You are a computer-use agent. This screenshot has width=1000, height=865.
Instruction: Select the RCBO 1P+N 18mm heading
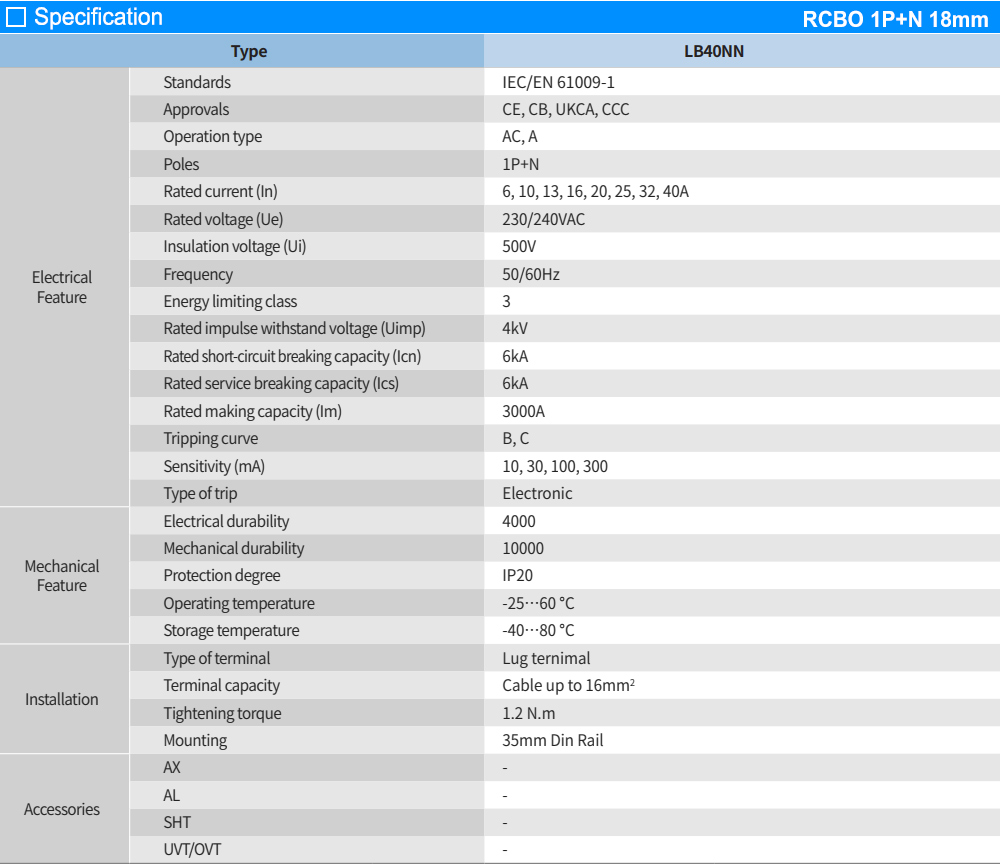click(895, 20)
